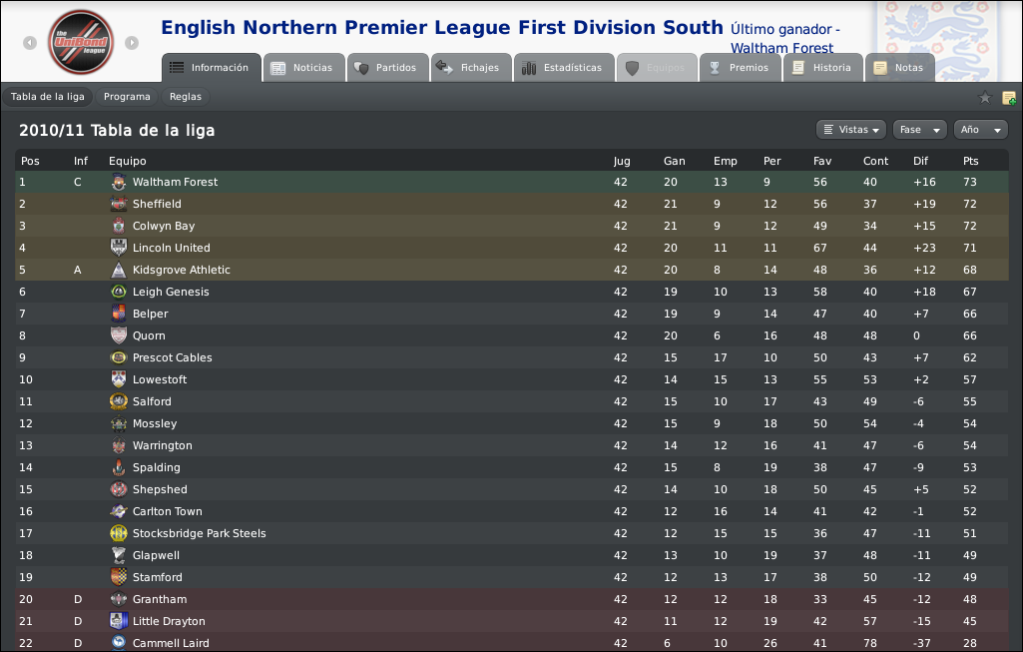The image size is (1023, 652).
Task: Sort table by Pts column header
Action: (970, 161)
